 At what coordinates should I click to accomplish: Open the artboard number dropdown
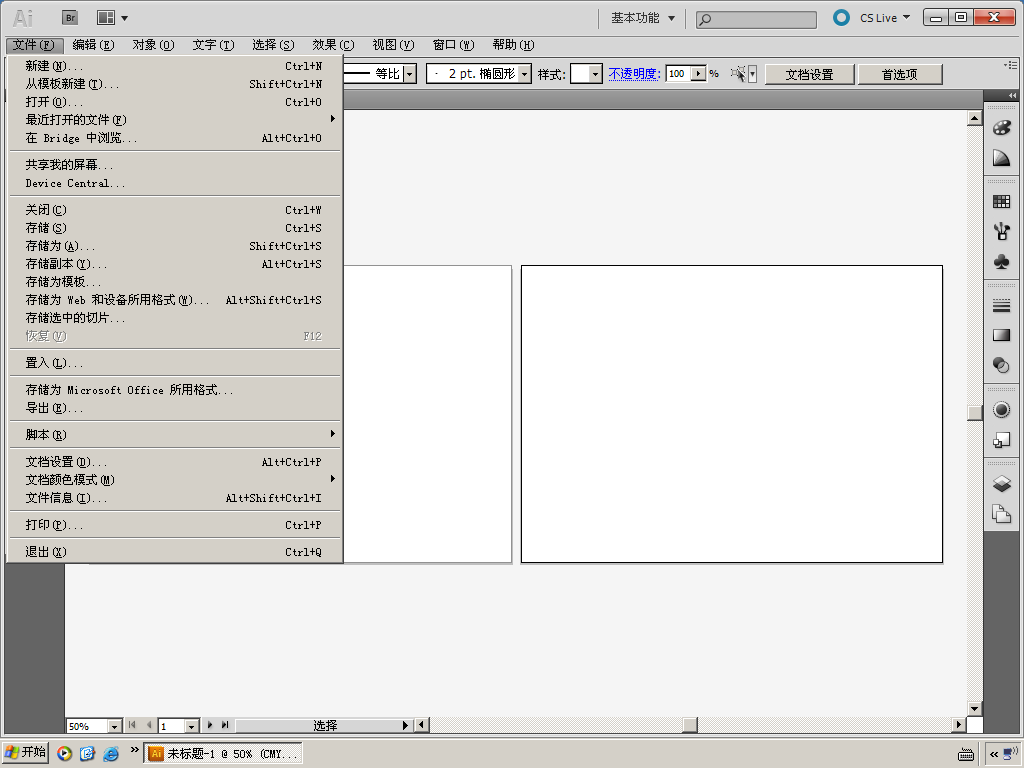[x=191, y=726]
